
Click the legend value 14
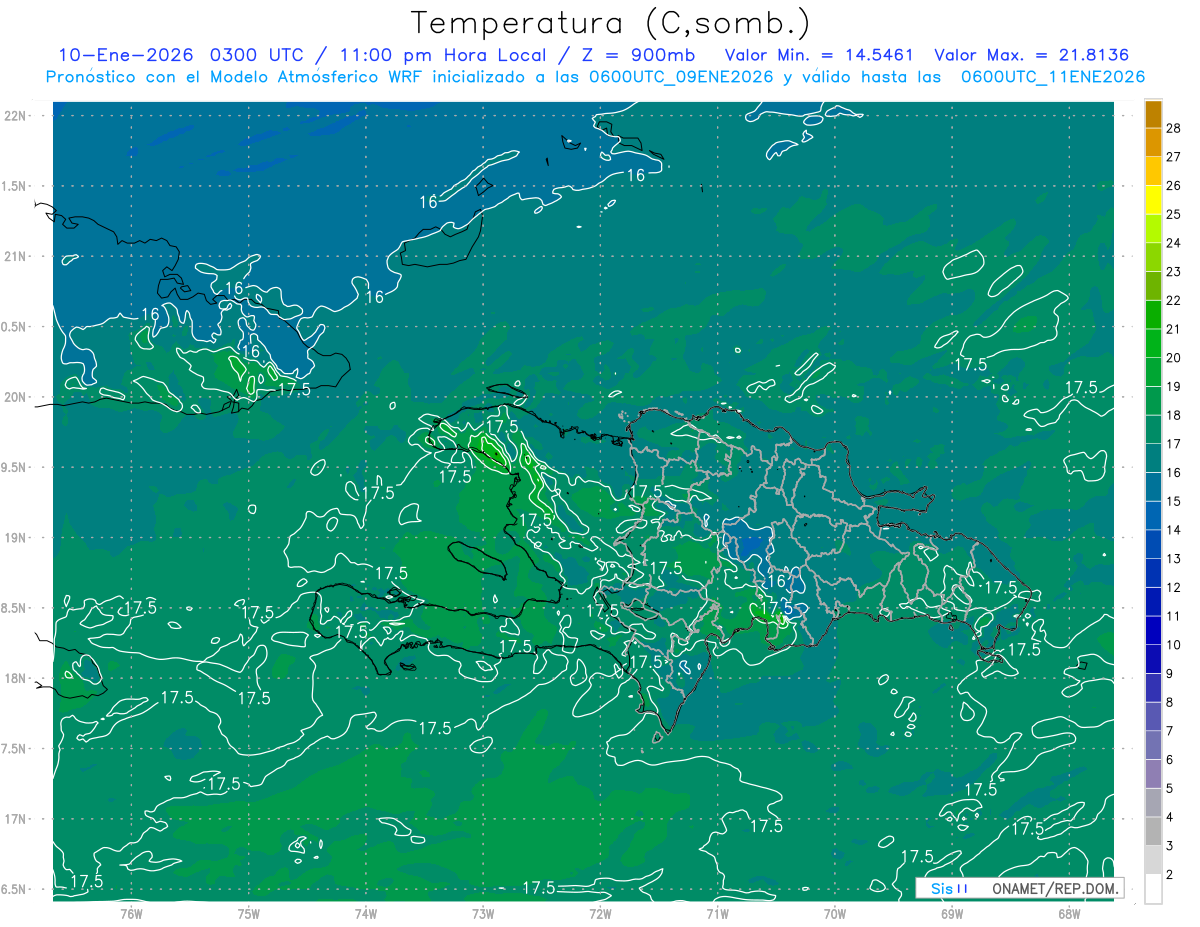tap(1174, 530)
